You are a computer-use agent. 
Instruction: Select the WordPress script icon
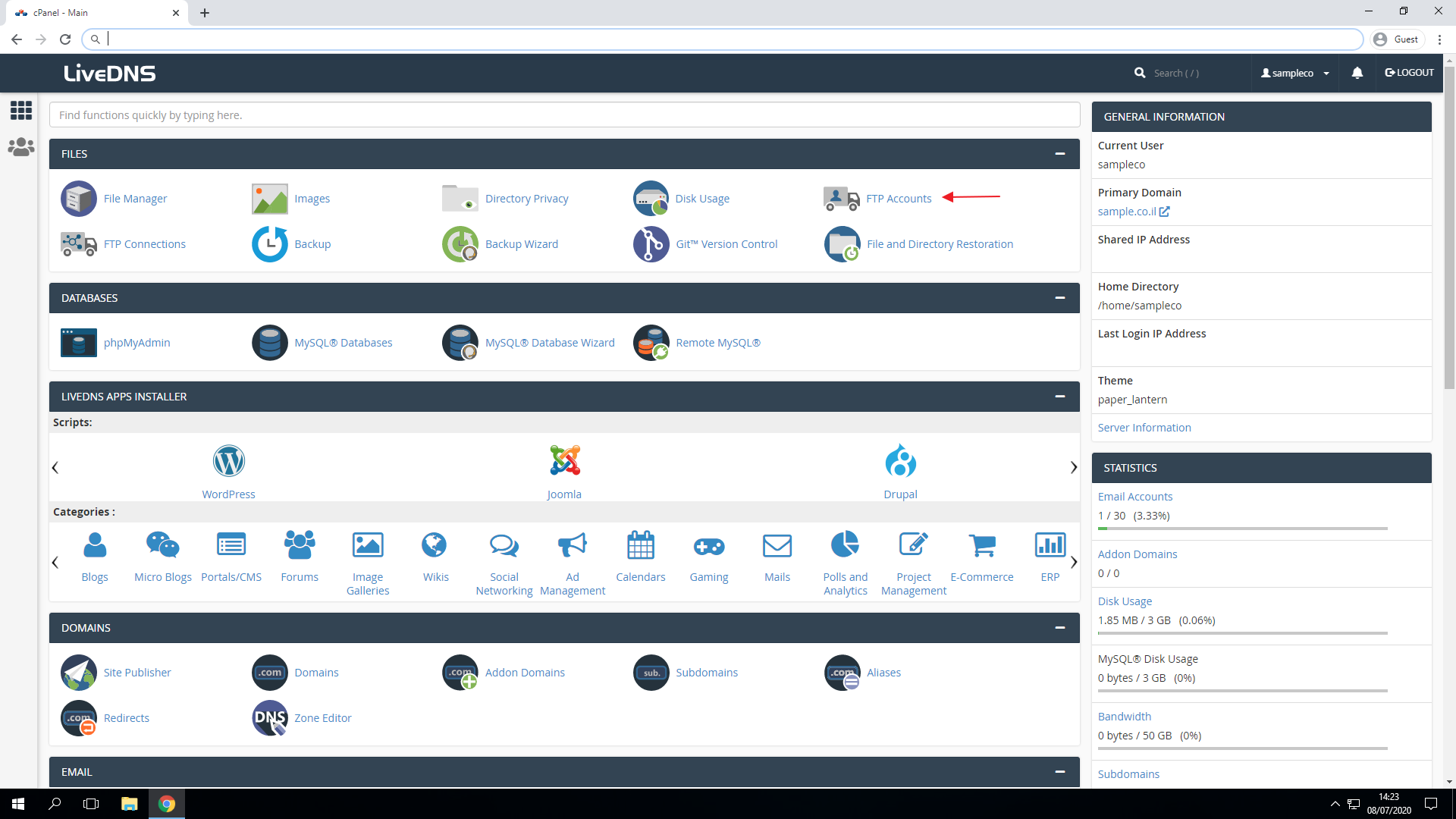pos(228,461)
